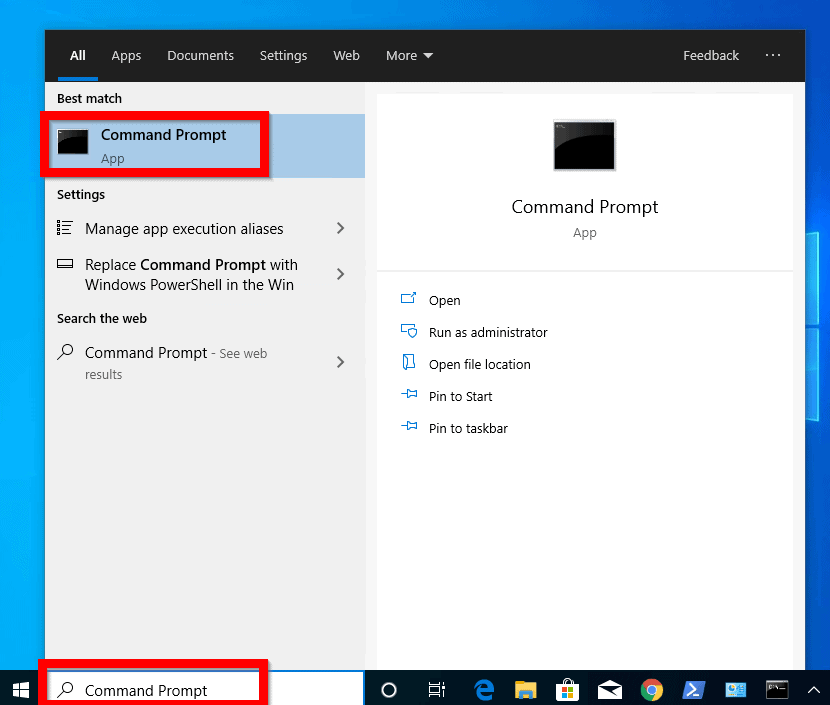Click the Best match heading
830x705 pixels.
(x=89, y=98)
